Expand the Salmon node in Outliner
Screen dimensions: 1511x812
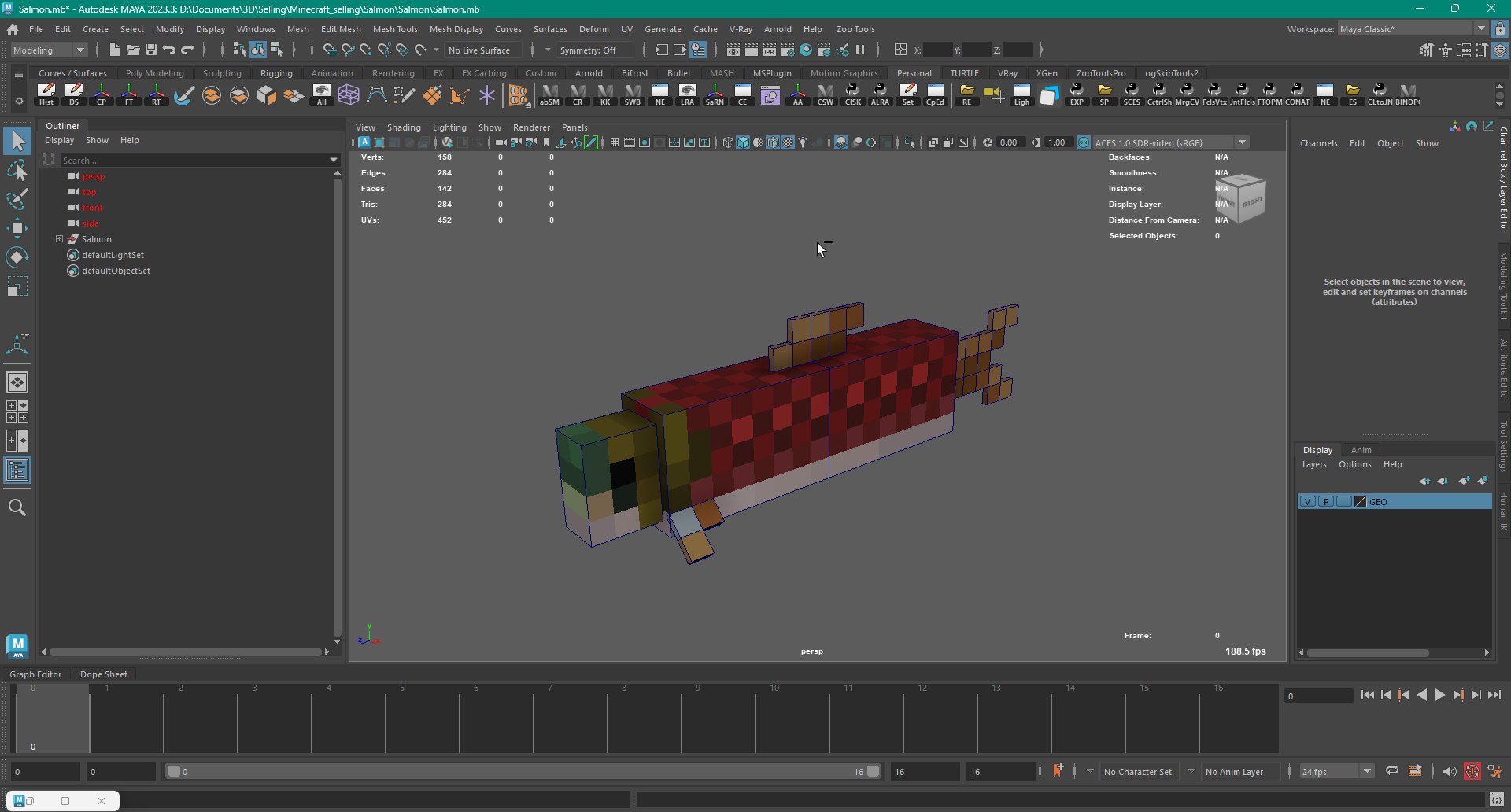coord(59,239)
